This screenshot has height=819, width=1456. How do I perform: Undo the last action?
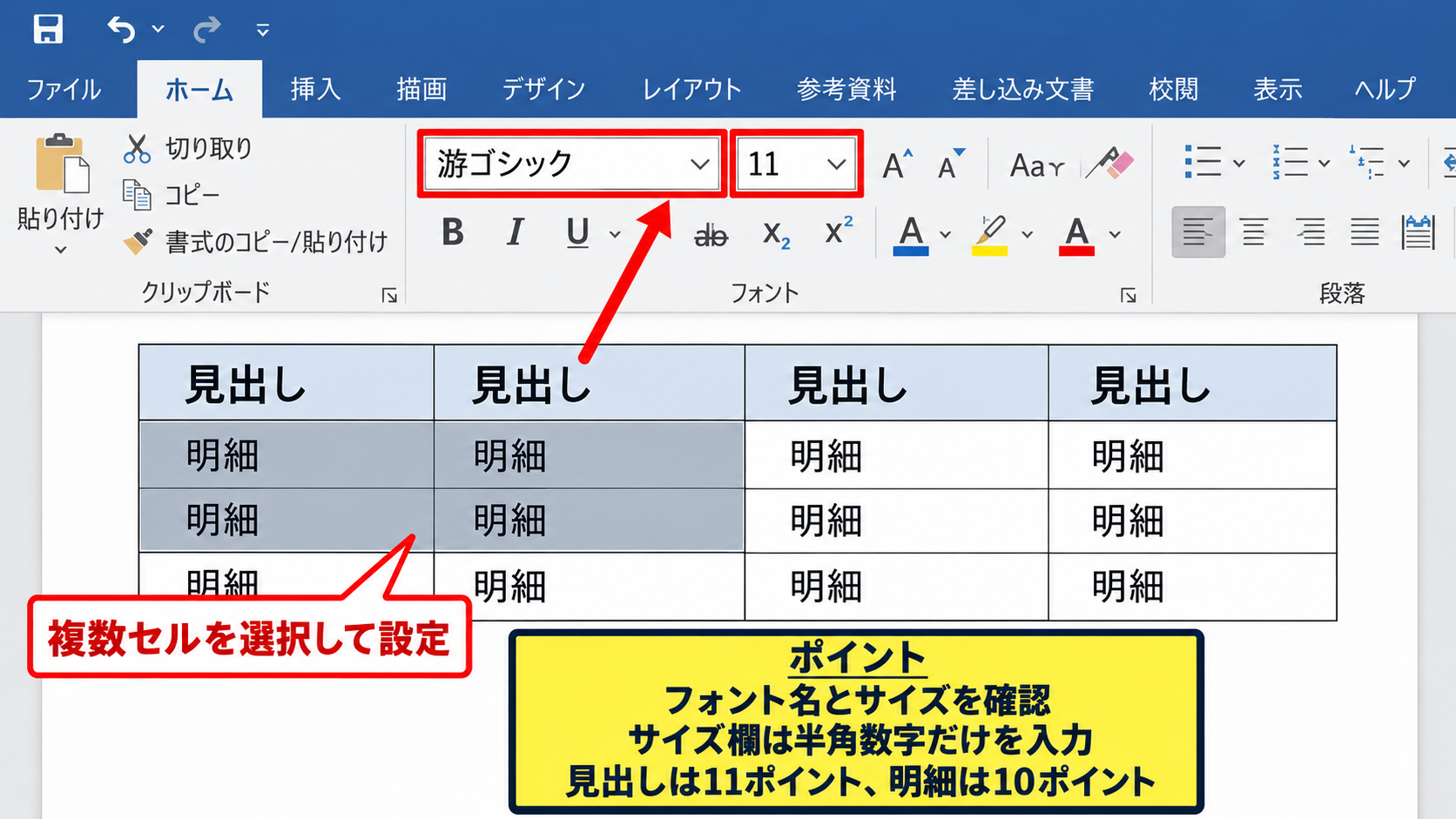[x=122, y=30]
